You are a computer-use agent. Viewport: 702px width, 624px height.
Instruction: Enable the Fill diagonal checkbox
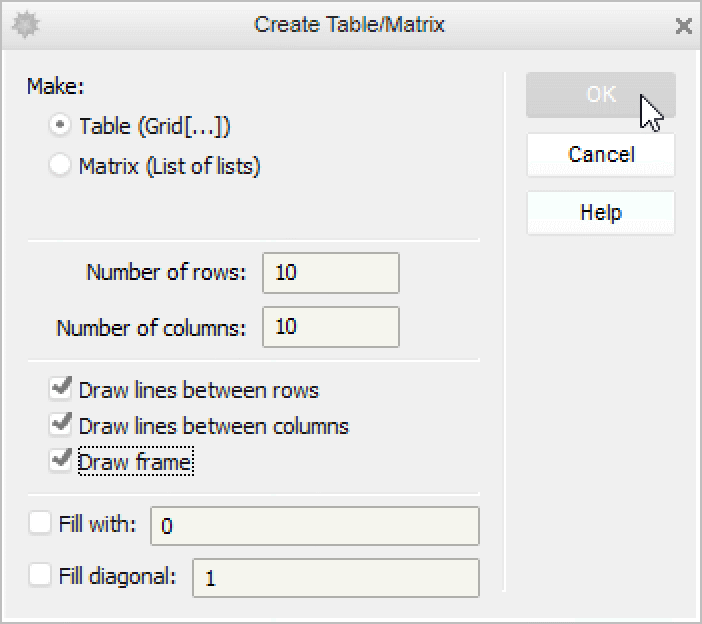pos(41,575)
